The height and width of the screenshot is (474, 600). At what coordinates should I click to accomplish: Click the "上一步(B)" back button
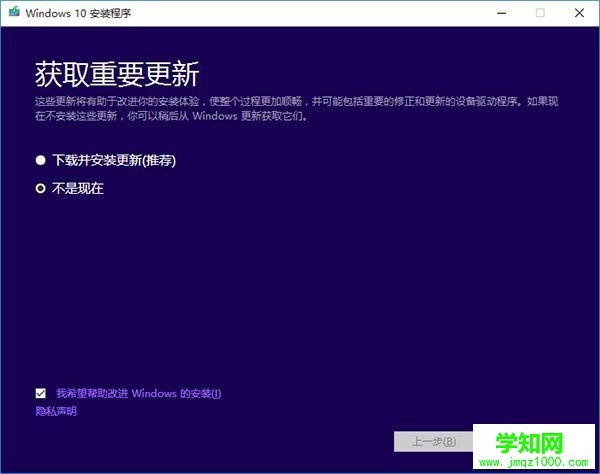point(433,441)
